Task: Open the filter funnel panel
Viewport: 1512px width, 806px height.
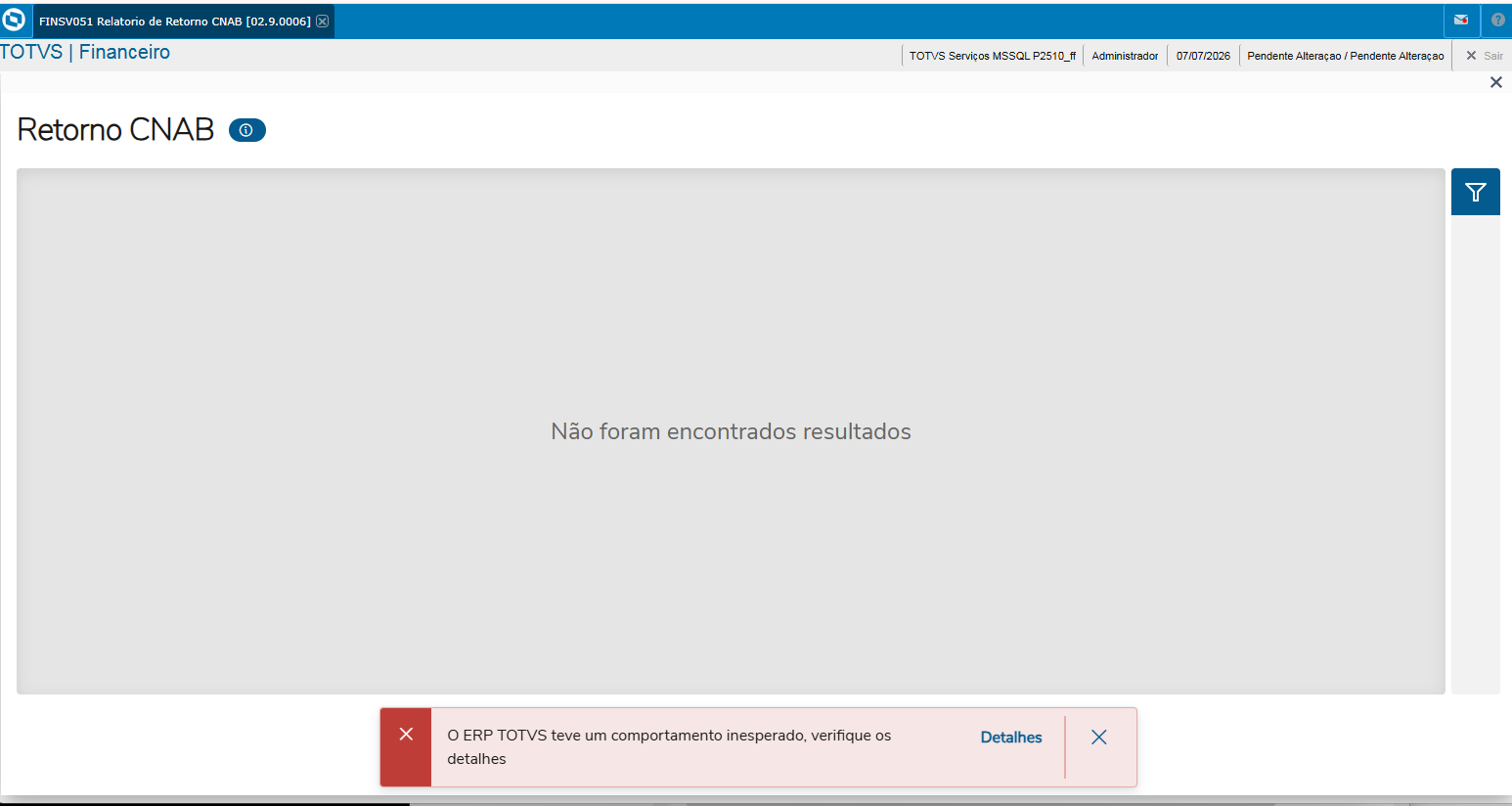Action: point(1476,192)
